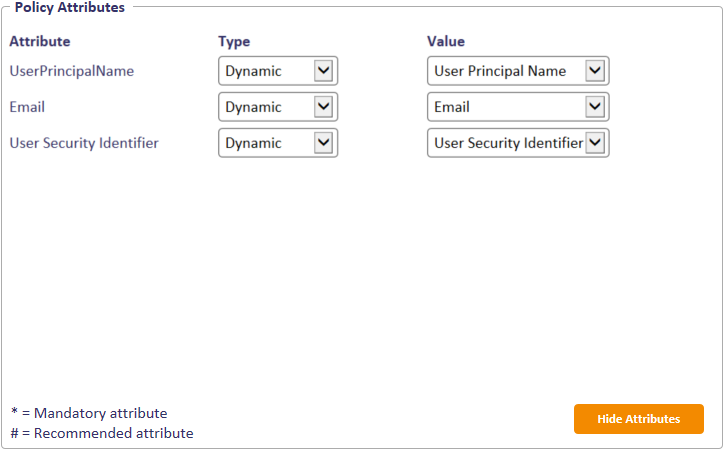Expand the 'User Principal Name' value dropdown
This screenshot has height=450, width=724.
[517, 71]
